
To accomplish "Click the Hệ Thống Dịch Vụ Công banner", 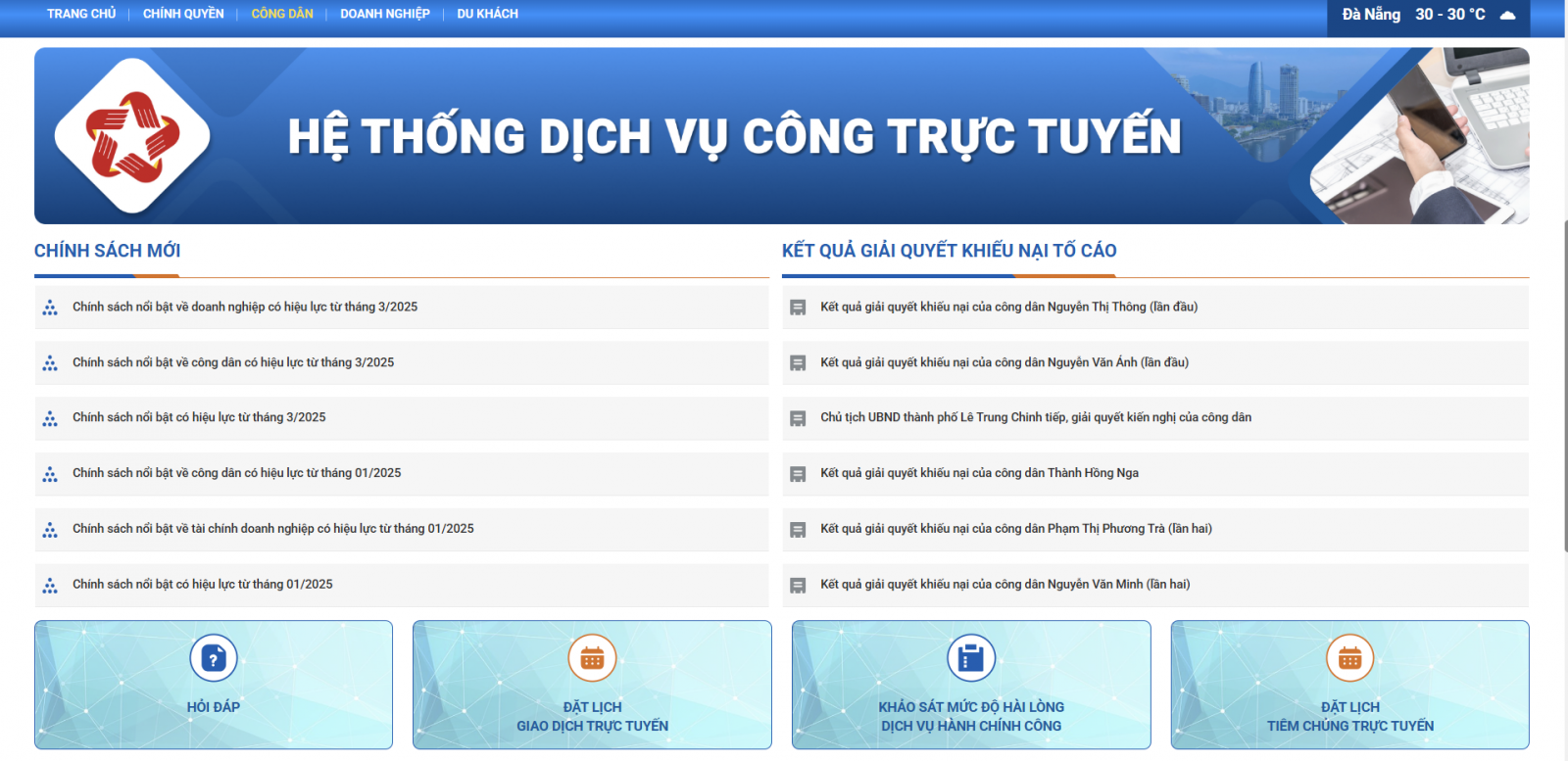I will (x=735, y=136).
